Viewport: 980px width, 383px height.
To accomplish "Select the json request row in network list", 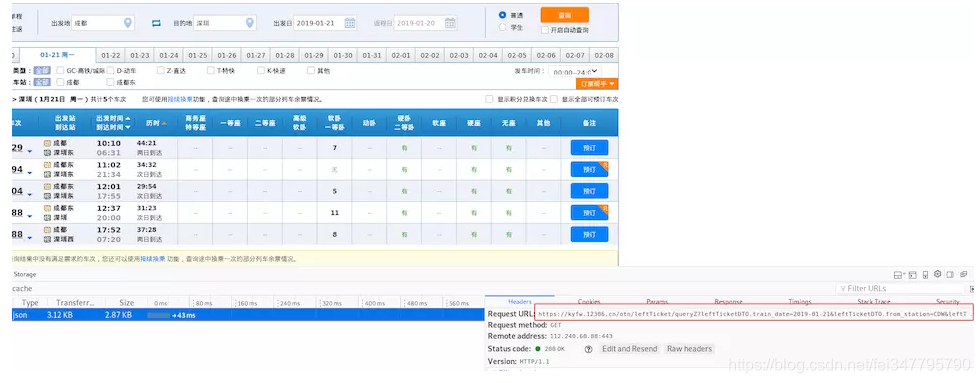I will (x=248, y=315).
